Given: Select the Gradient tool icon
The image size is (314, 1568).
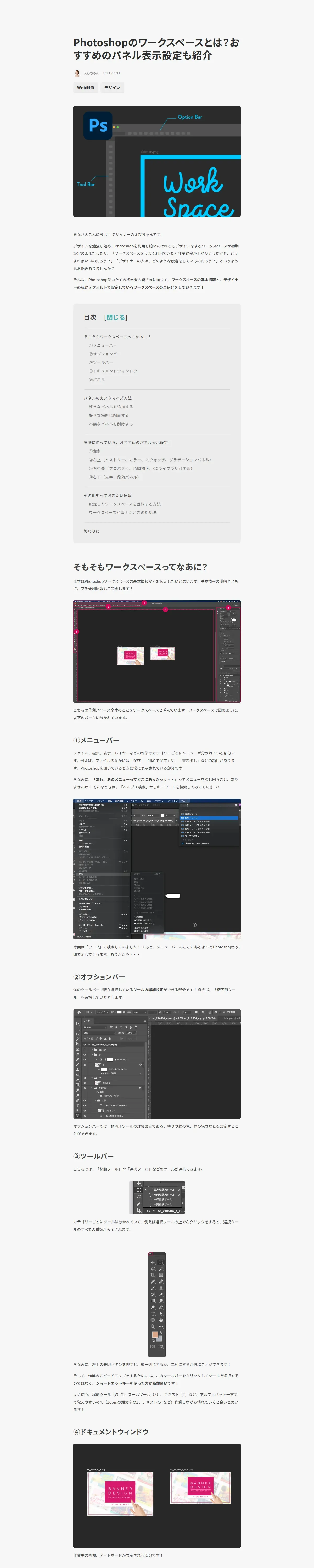Looking at the screenshot, I should tap(153, 1301).
